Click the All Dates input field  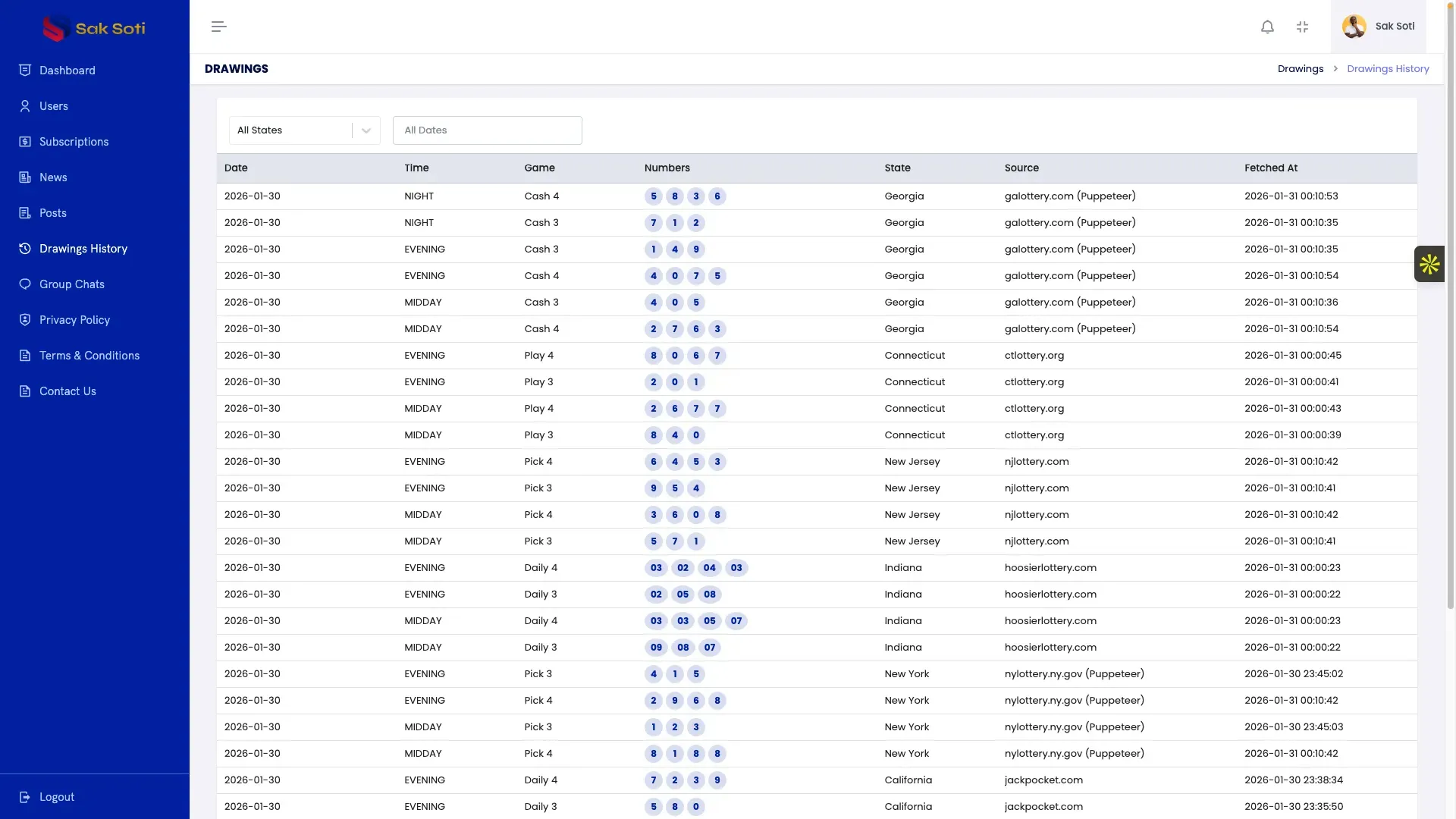click(488, 130)
